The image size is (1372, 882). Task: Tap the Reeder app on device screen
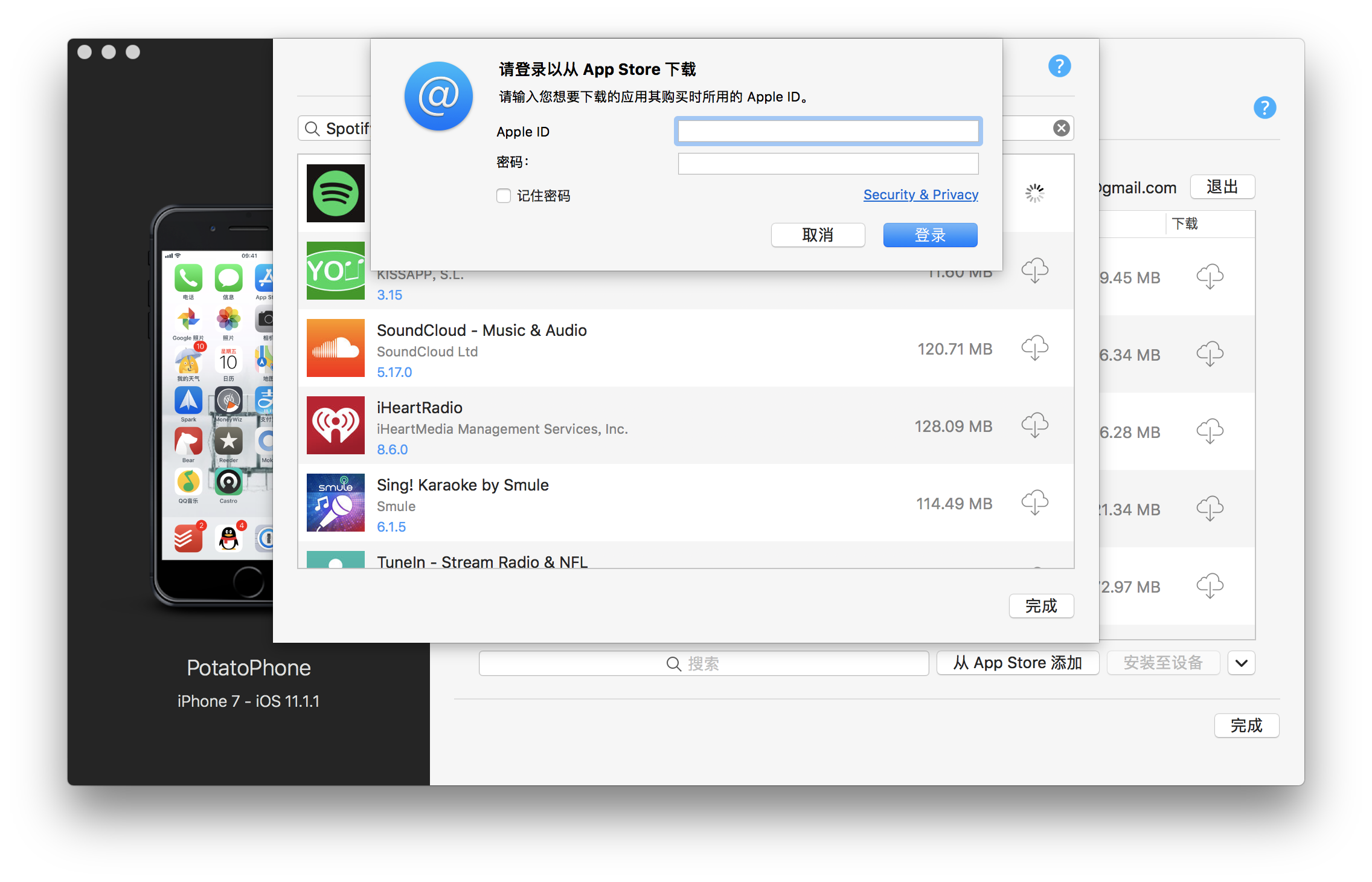tap(228, 442)
